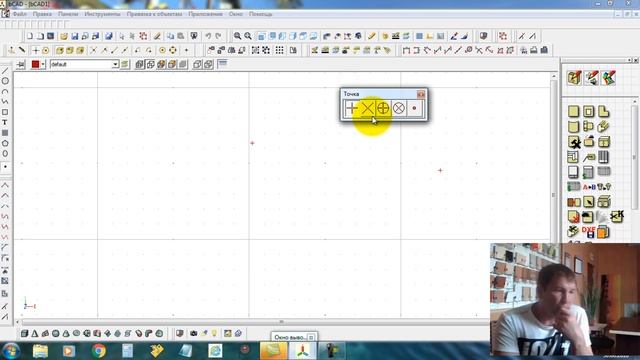
Task: Close the Точка floating toolbar
Action: click(x=421, y=94)
